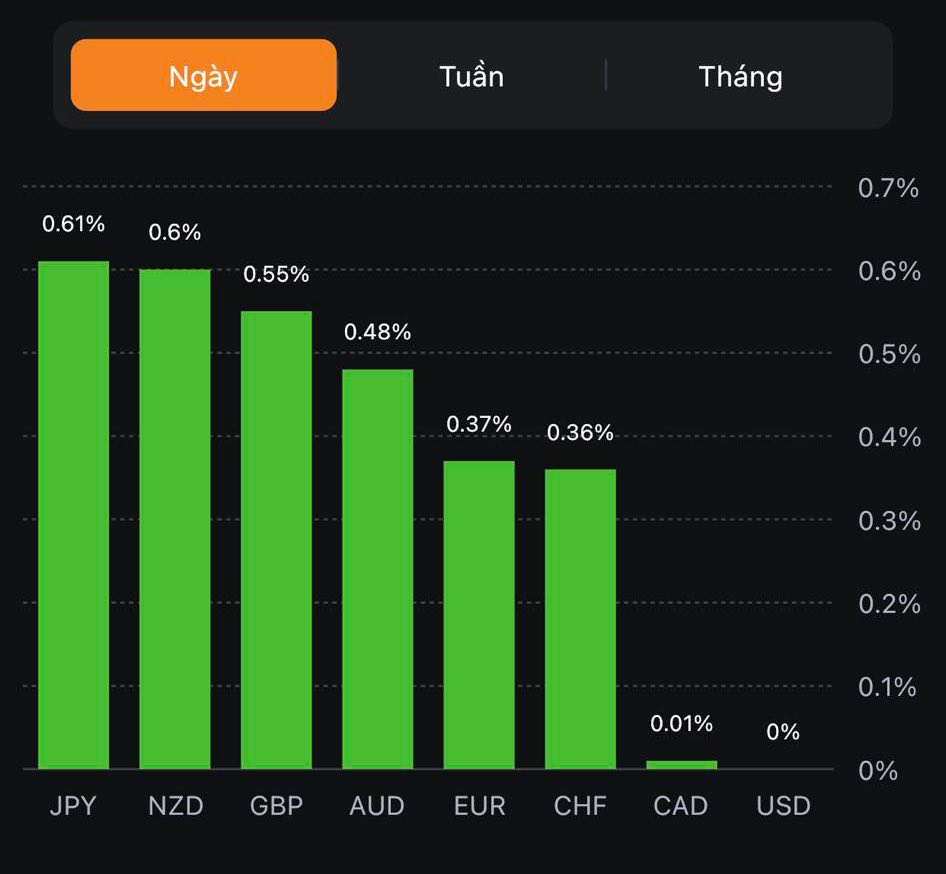The width and height of the screenshot is (946, 874).
Task: Tap the small CAD bar
Action: pyautogui.click(x=682, y=765)
